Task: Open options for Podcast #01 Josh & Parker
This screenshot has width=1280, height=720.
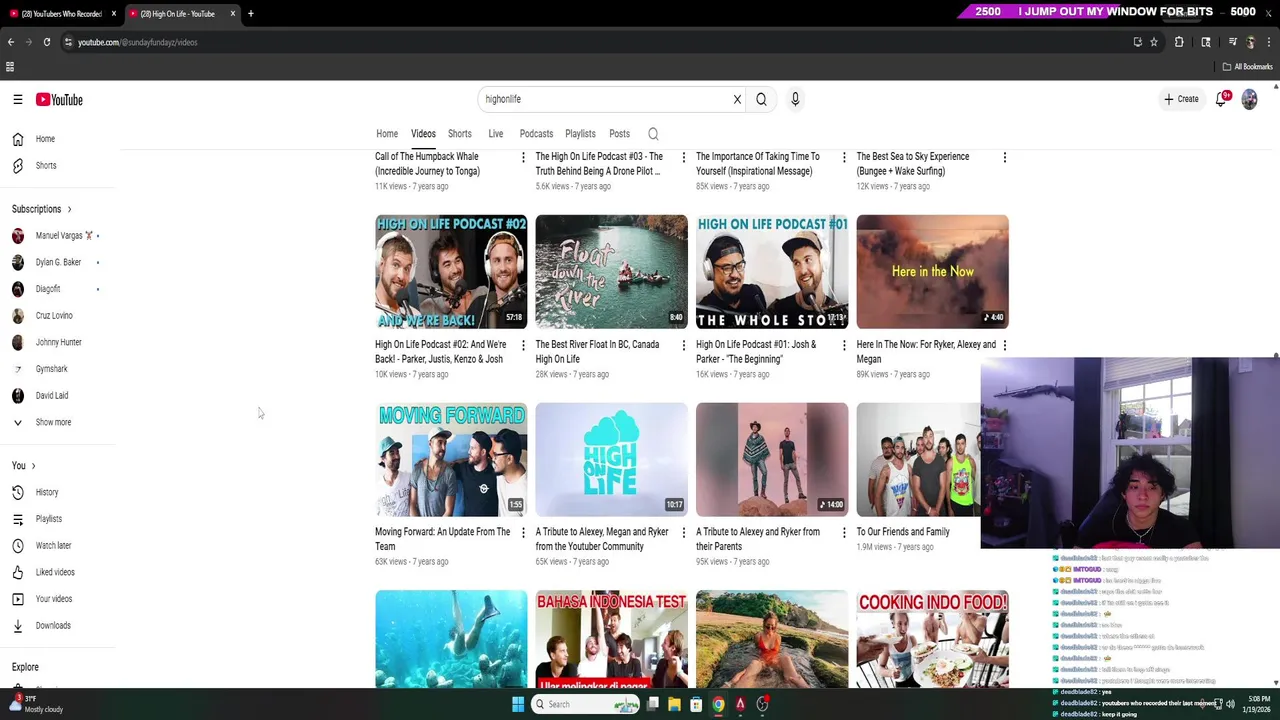Action: coord(844,345)
